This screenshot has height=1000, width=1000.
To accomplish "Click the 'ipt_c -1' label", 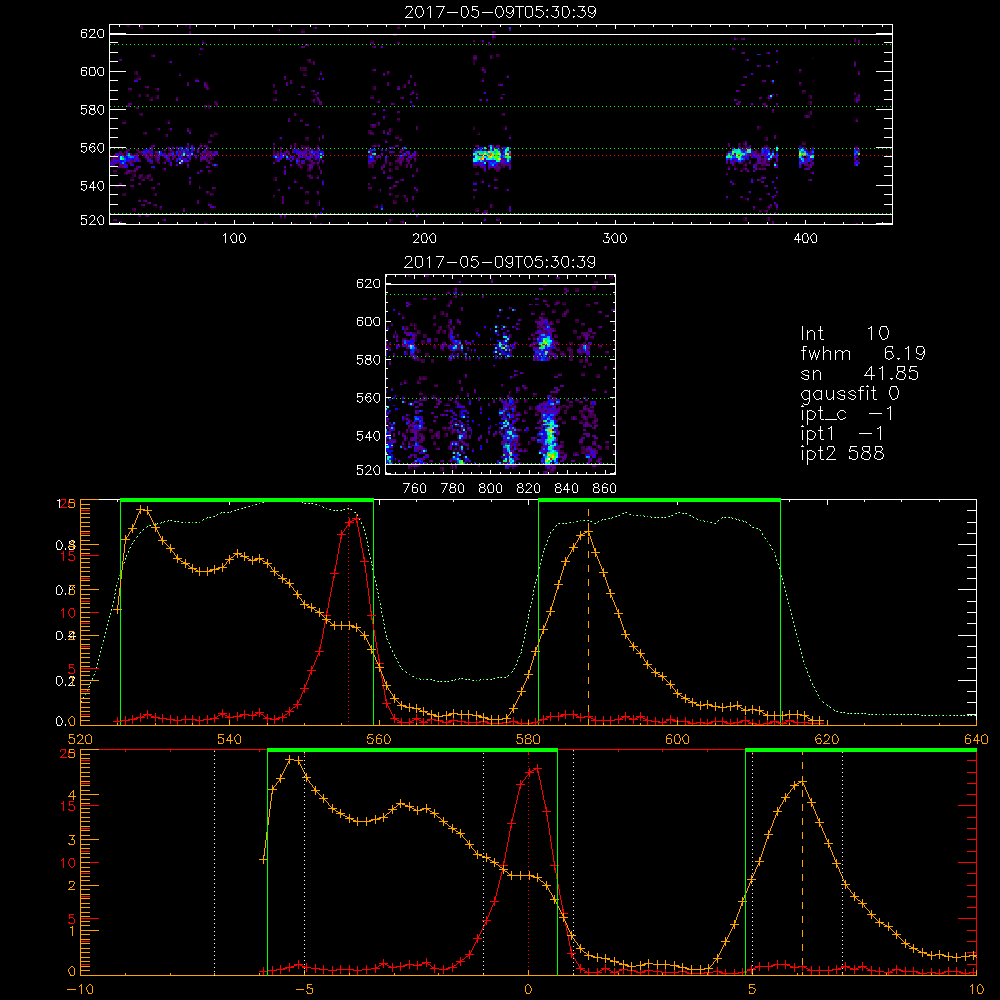I will (x=848, y=414).
